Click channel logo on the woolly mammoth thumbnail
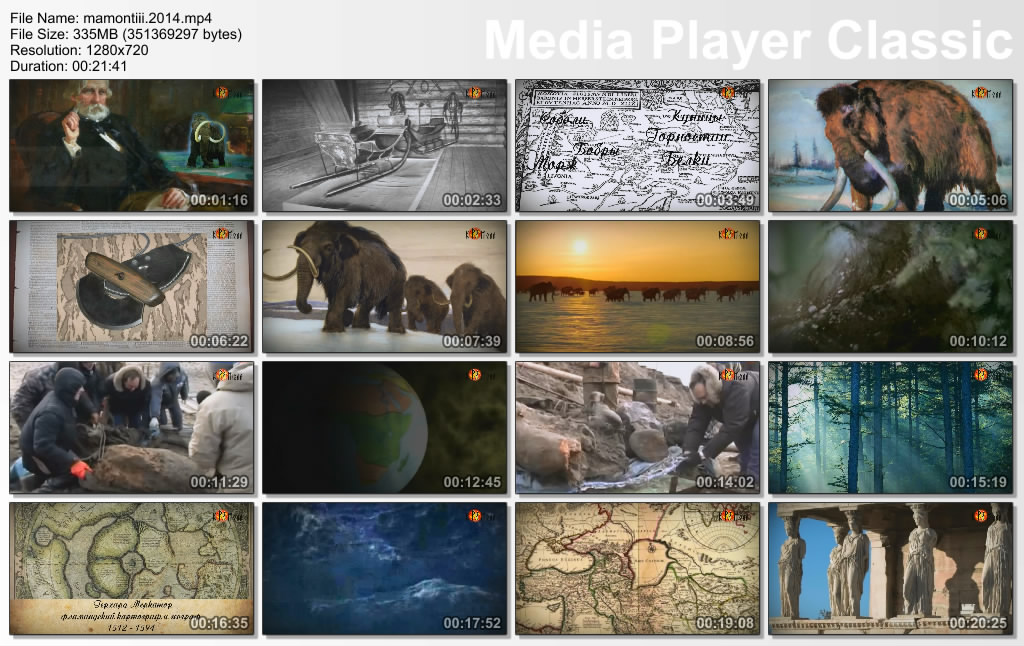The height and width of the screenshot is (646, 1024). click(980, 93)
